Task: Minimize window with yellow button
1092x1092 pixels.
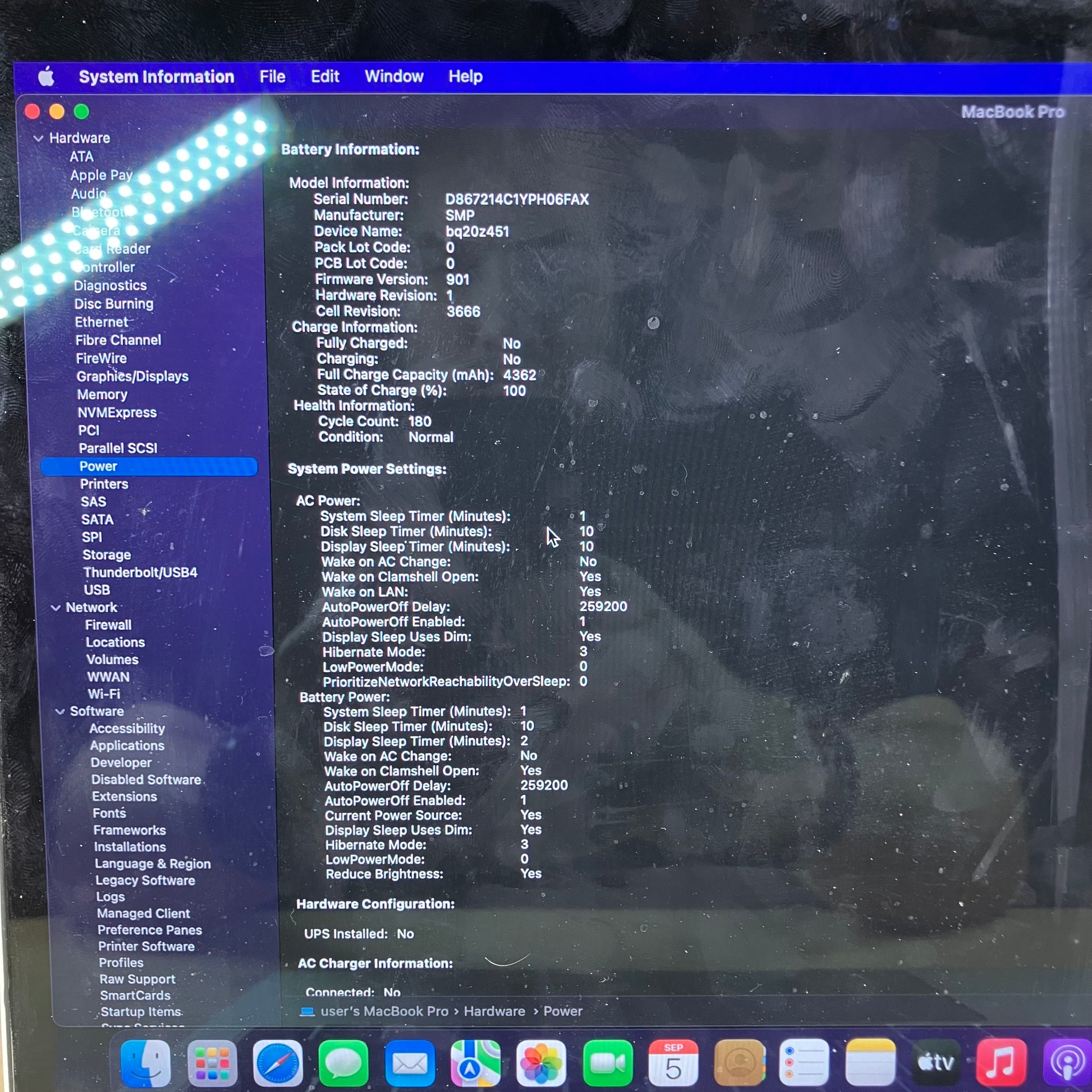Action: click(57, 112)
